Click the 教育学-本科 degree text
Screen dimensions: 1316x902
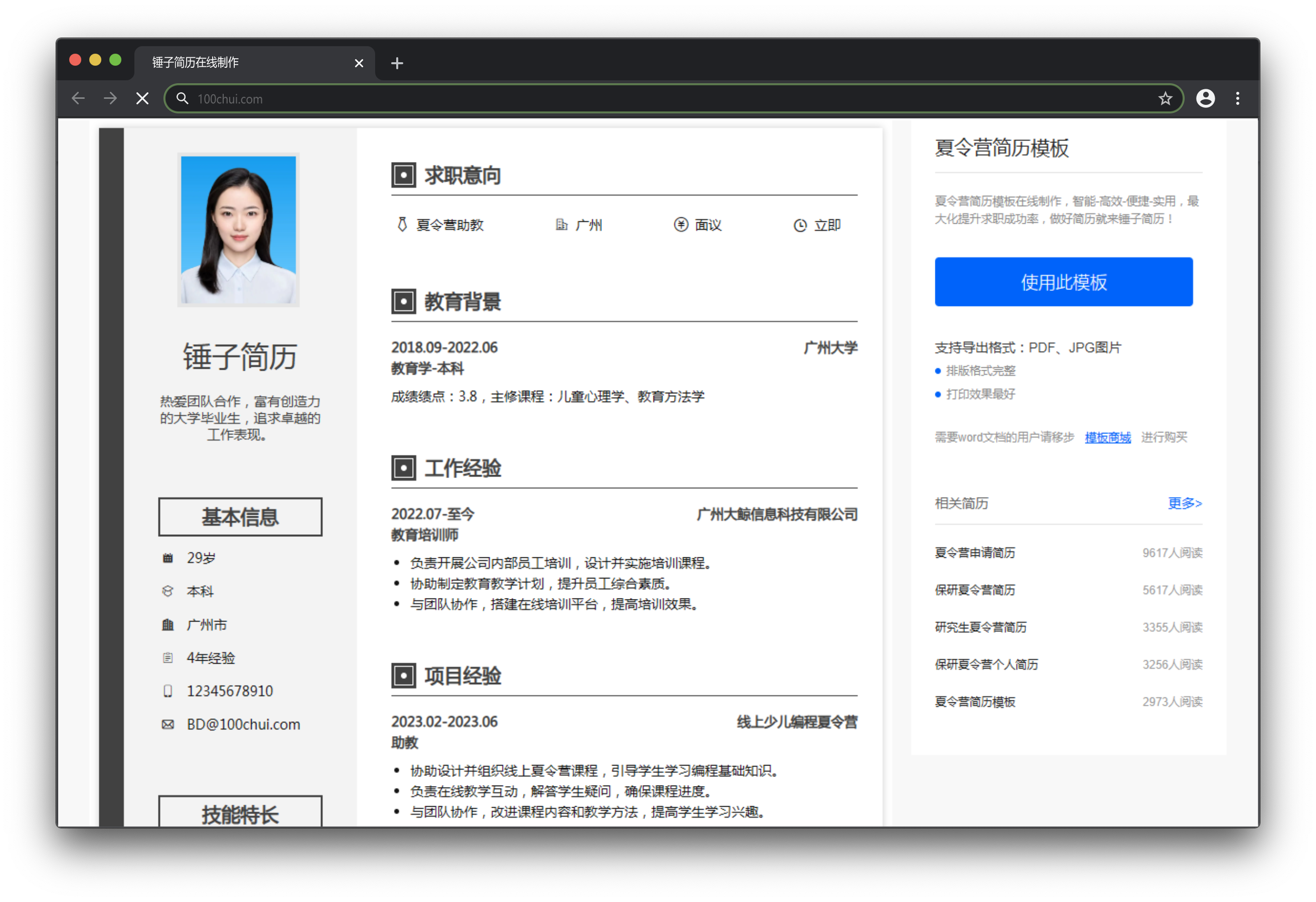[427, 368]
